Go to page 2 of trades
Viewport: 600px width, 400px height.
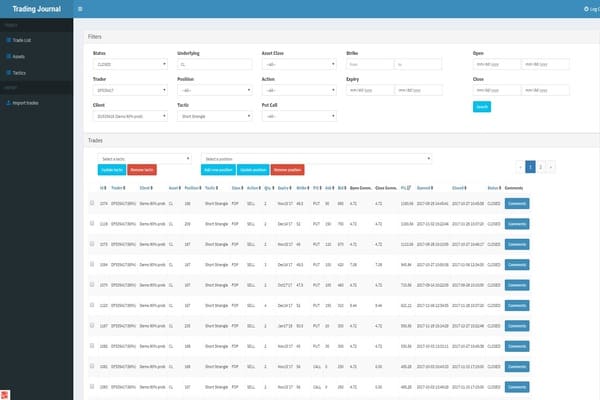coord(541,167)
